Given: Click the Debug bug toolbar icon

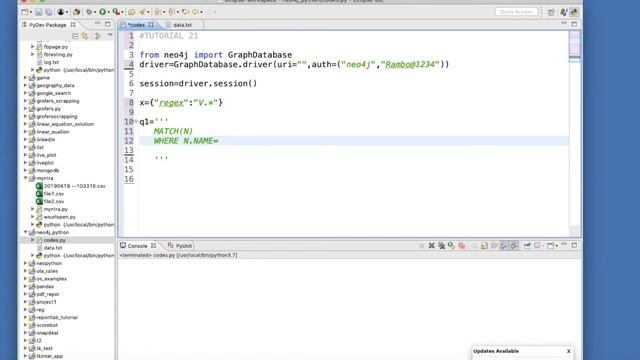Looking at the screenshot, I should [89, 12].
